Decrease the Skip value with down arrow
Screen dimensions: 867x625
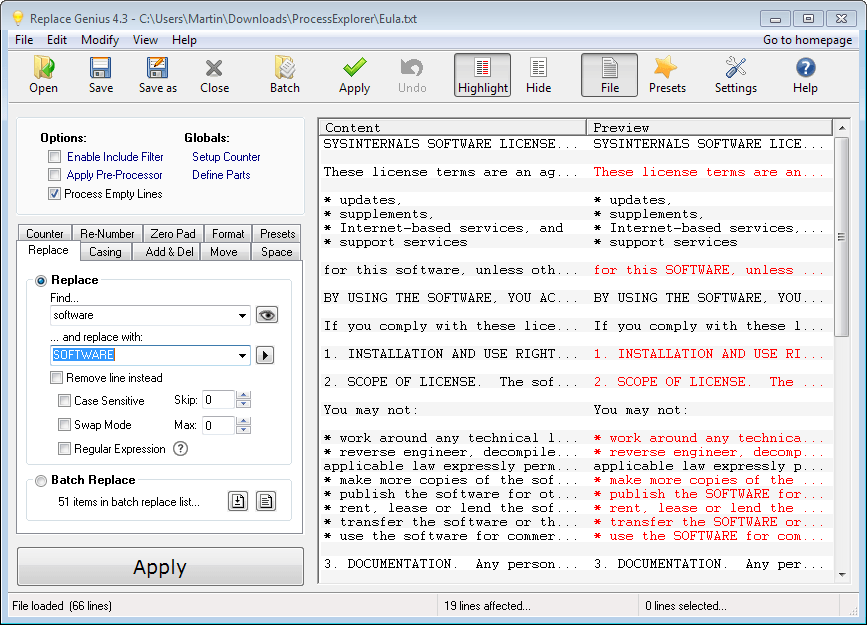click(243, 404)
